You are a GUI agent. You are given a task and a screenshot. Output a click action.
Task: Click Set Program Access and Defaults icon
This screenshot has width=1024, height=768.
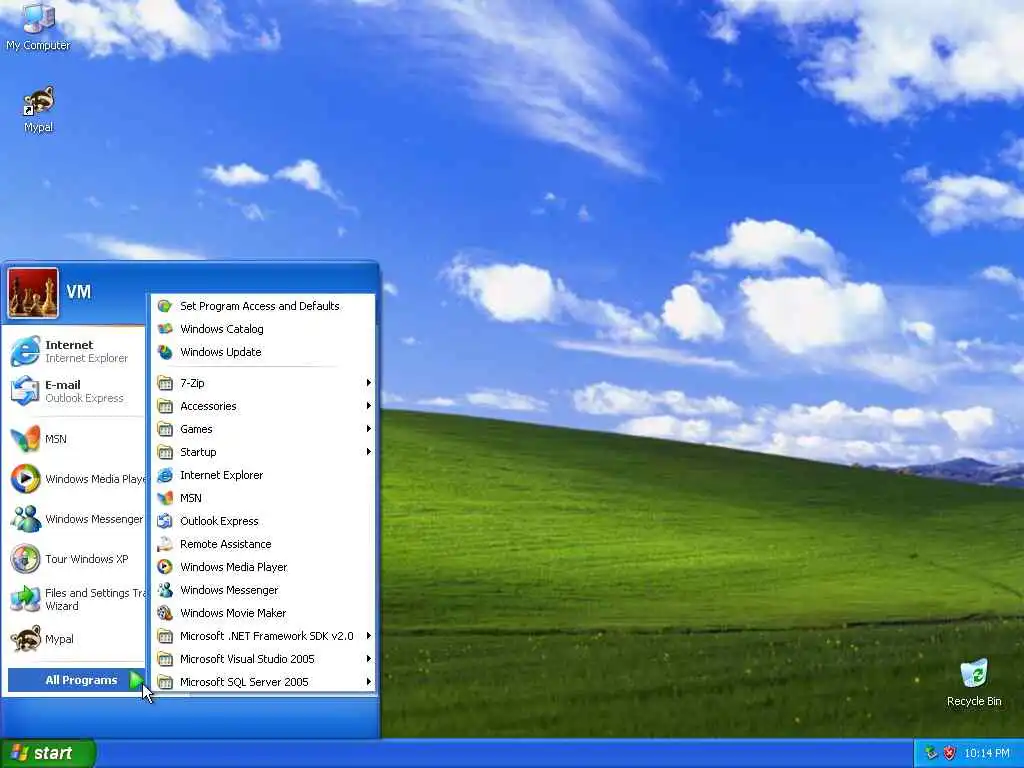(165, 306)
